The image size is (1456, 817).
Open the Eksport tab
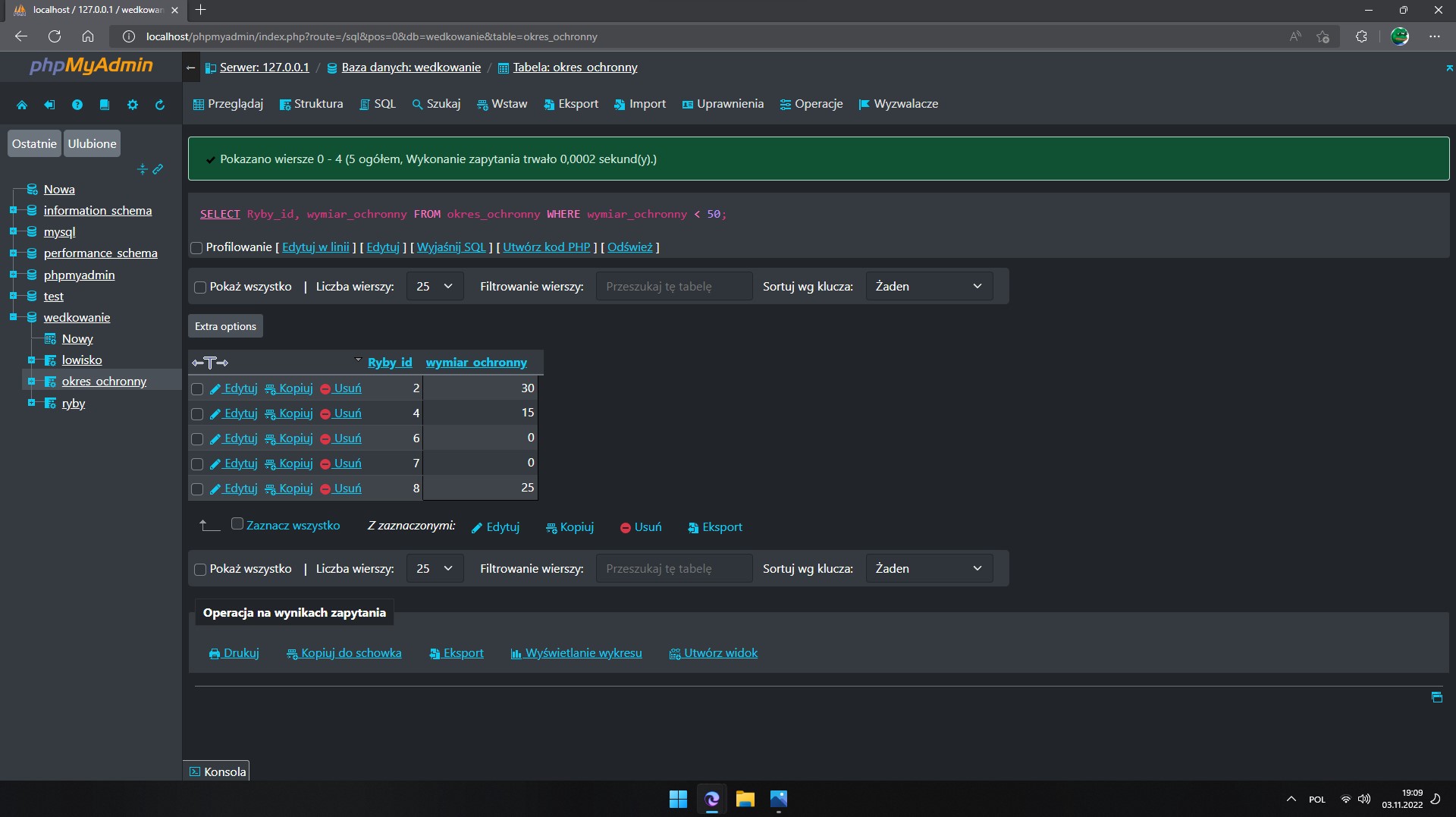[x=571, y=104]
